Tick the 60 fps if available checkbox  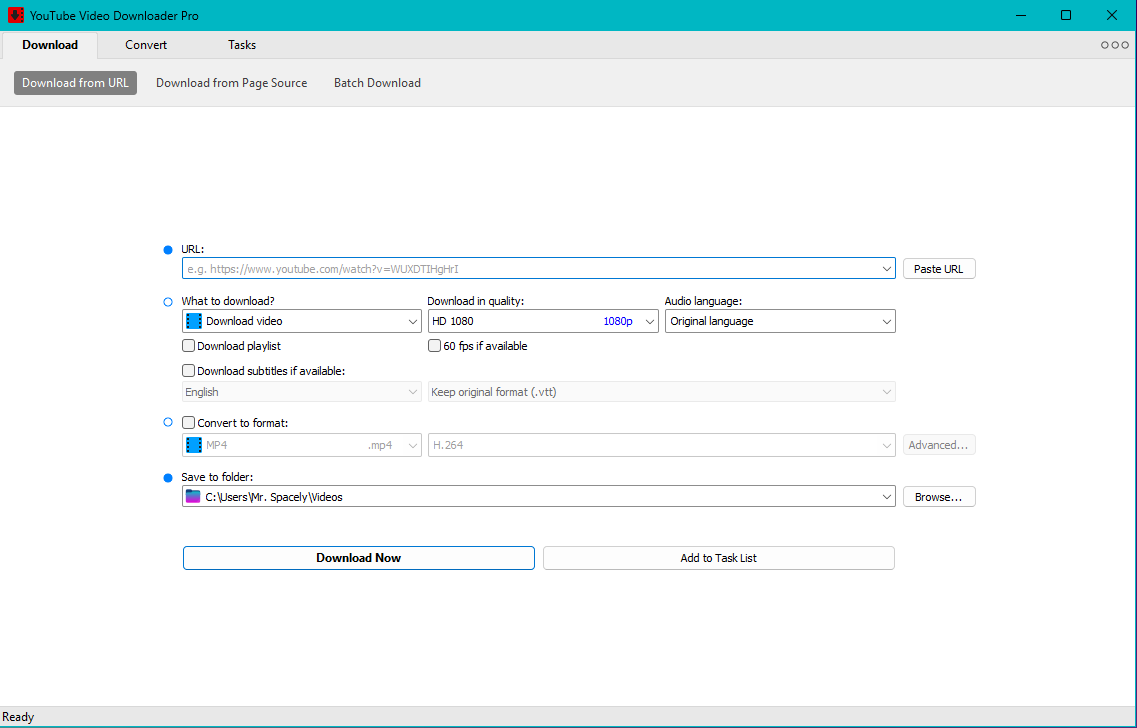(x=434, y=346)
